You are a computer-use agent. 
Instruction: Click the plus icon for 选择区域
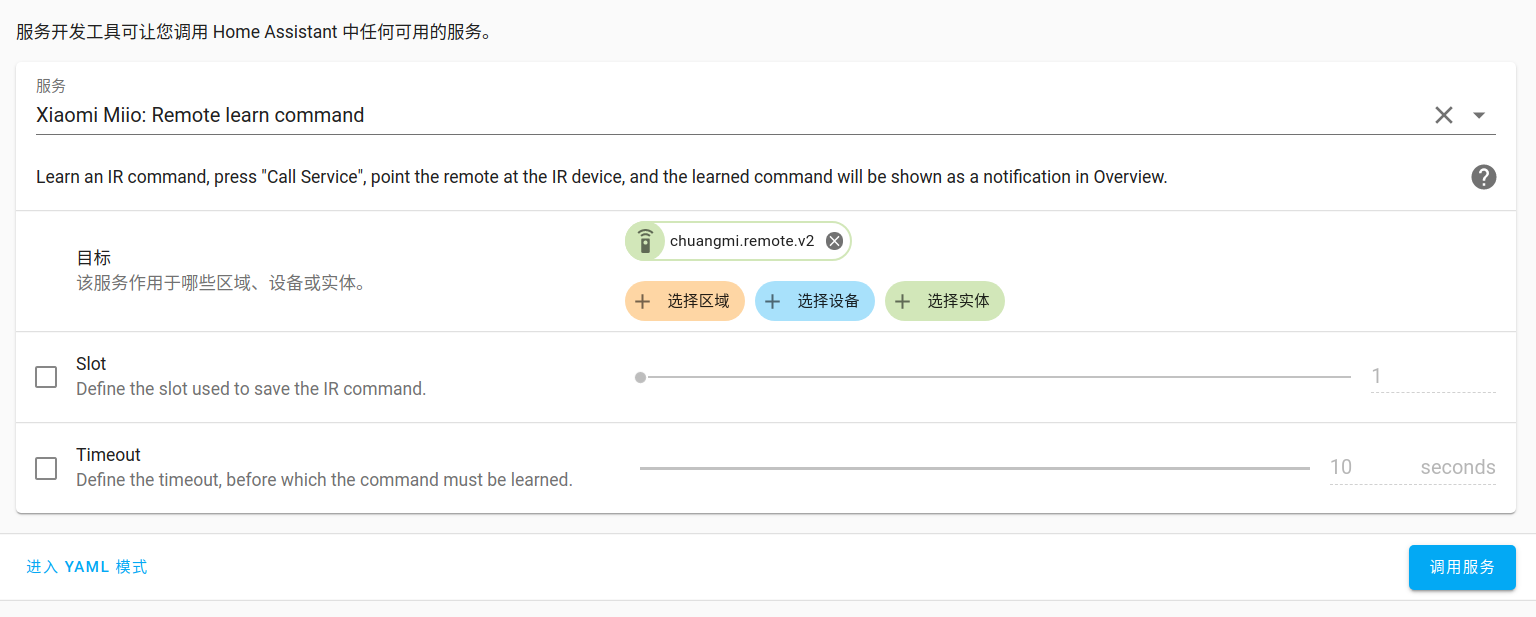[643, 301]
